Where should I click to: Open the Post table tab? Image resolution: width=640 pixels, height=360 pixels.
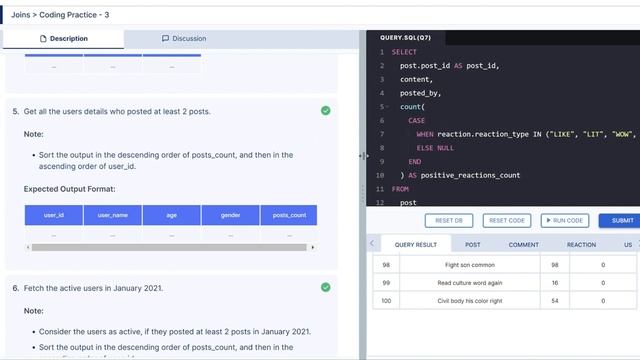(473, 244)
